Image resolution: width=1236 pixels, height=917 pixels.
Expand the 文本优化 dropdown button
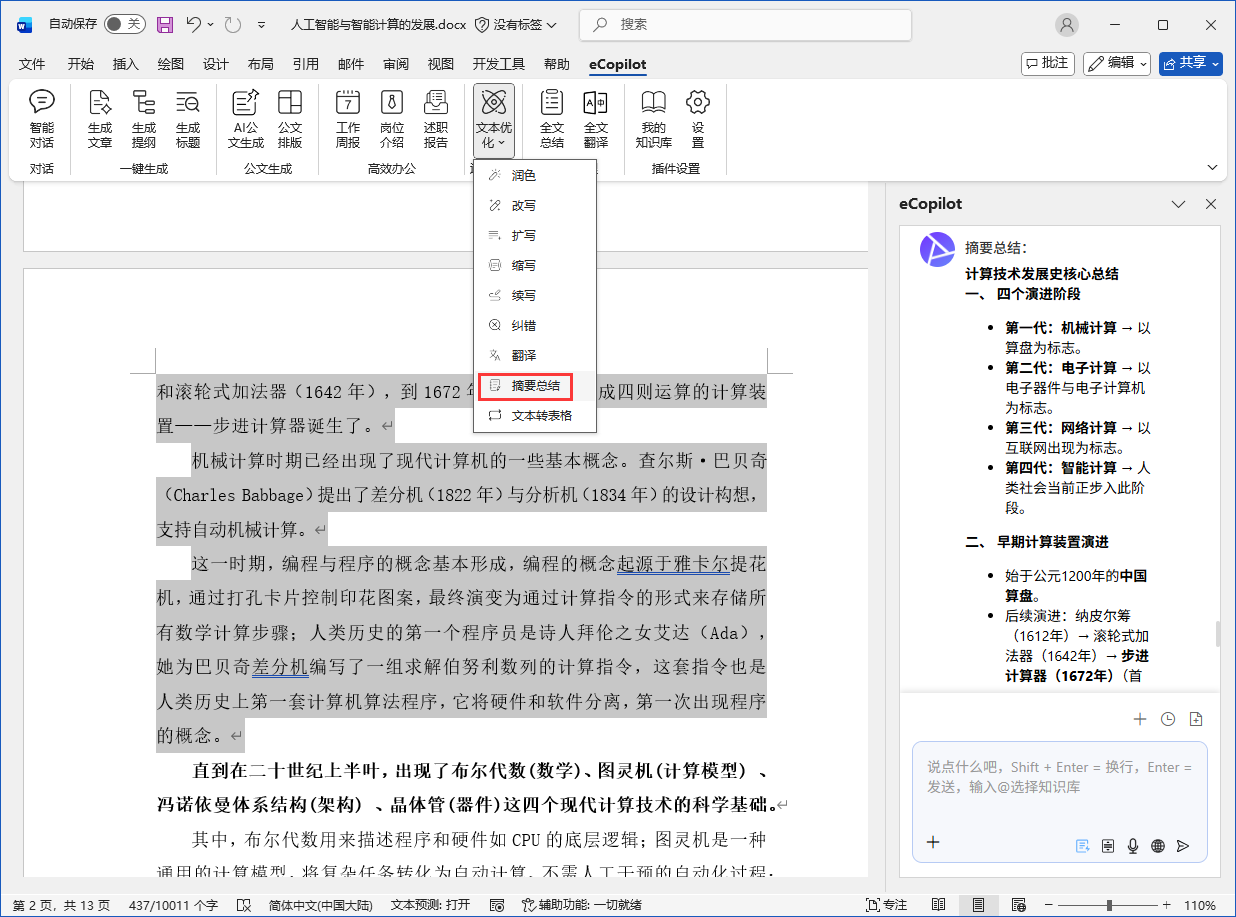493,120
